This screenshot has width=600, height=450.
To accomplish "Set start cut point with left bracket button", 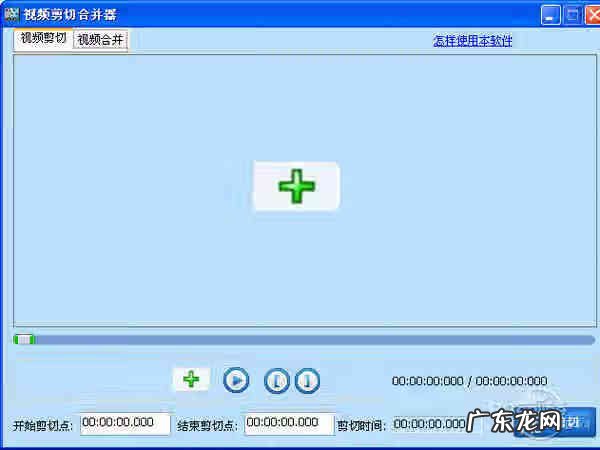I will [x=277, y=381].
